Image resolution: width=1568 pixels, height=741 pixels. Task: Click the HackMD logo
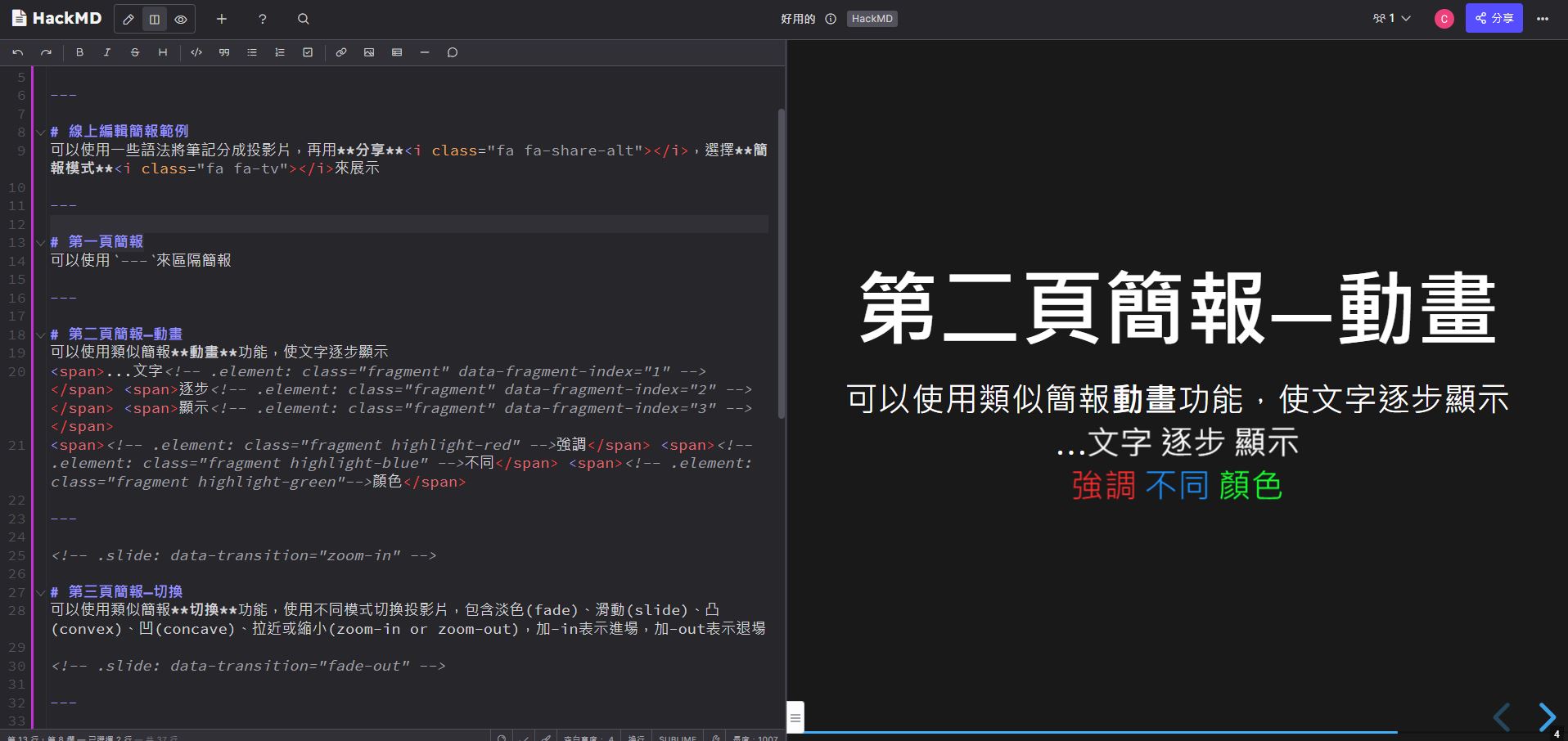click(x=56, y=18)
